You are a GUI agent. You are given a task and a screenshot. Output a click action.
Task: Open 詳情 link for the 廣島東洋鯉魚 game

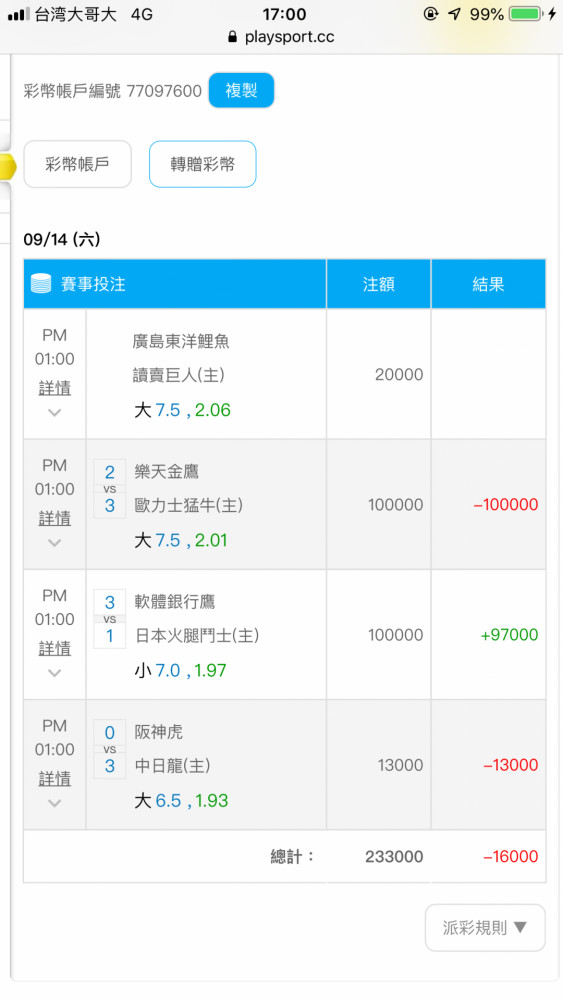click(55, 388)
